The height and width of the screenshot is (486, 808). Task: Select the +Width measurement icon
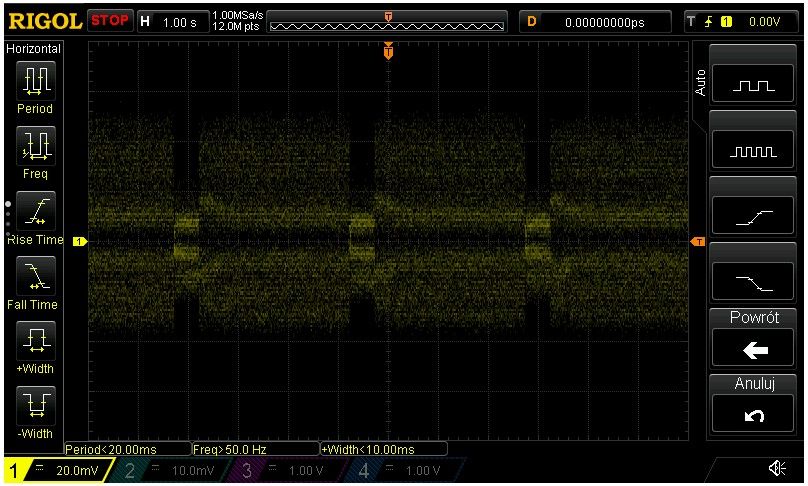tap(36, 341)
